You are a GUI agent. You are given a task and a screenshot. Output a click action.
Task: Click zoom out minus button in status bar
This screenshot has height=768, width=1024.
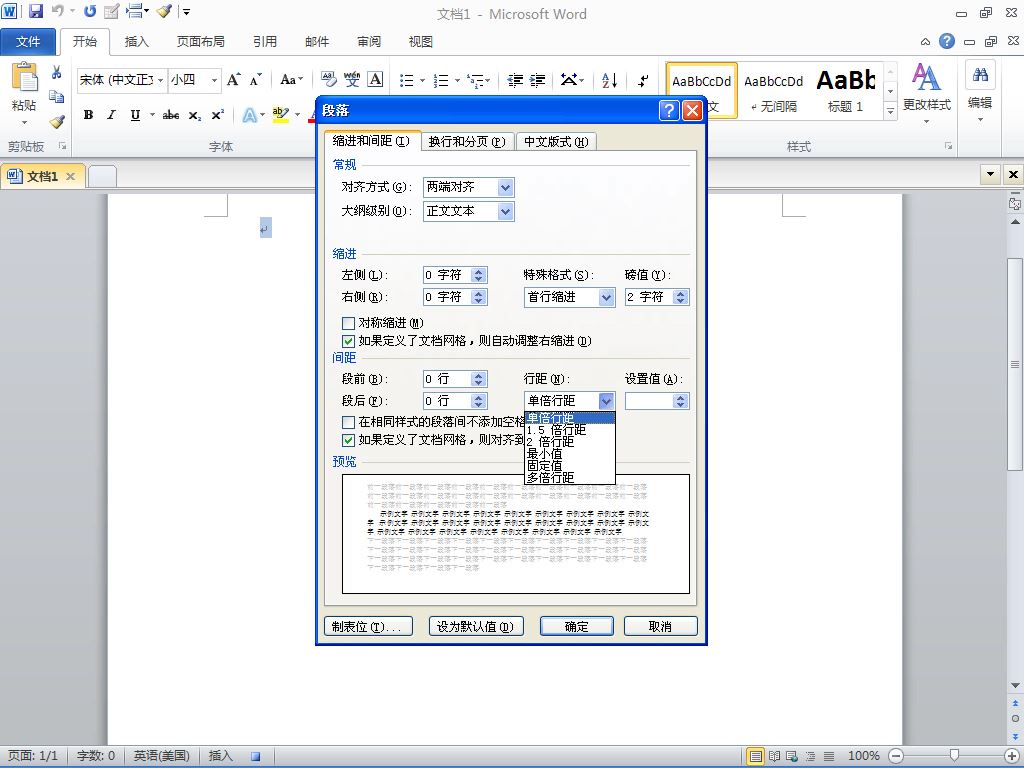(896, 756)
